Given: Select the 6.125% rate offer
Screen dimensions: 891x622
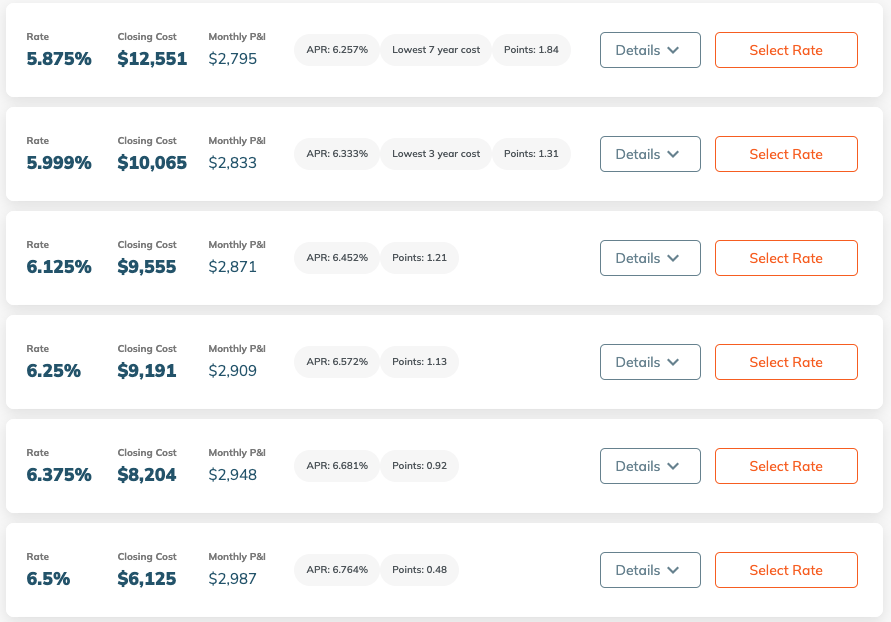Looking at the screenshot, I should (x=786, y=258).
